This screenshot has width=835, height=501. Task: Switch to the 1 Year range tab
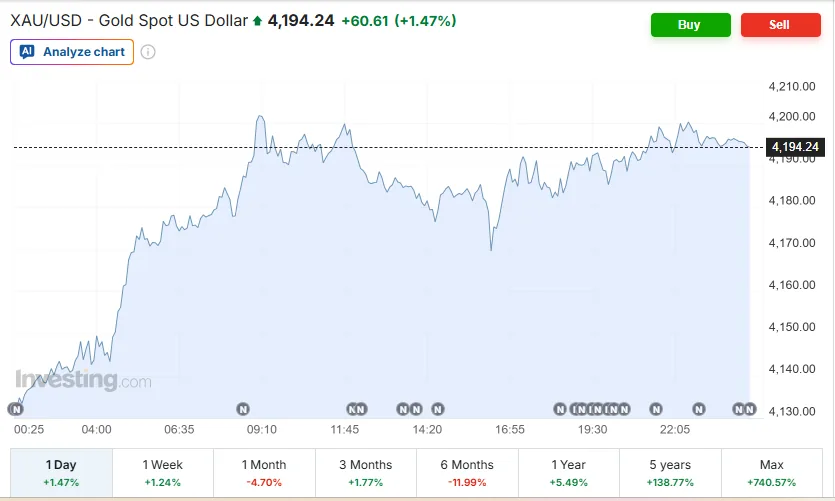point(569,473)
